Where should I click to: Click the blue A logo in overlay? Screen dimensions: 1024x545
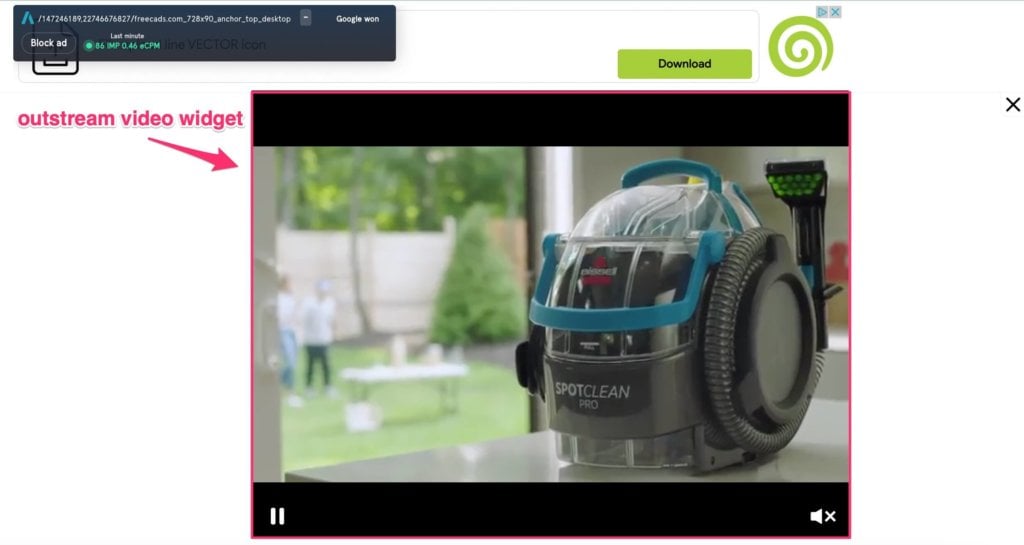click(x=28, y=18)
